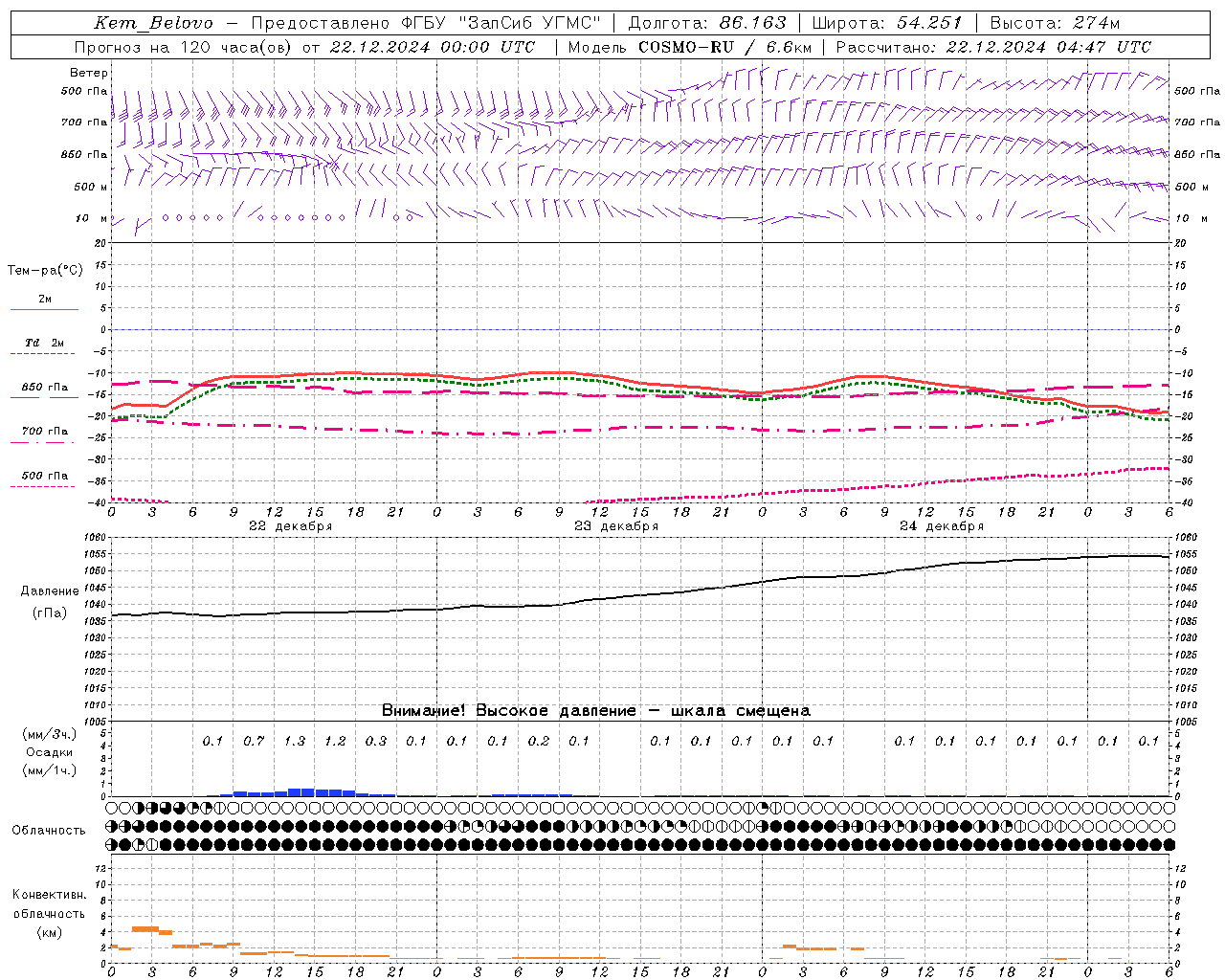The width and height of the screenshot is (1225, 980).
Task: Click 'Прогноз на 120 часа(ов)' header text
Action: (183, 47)
